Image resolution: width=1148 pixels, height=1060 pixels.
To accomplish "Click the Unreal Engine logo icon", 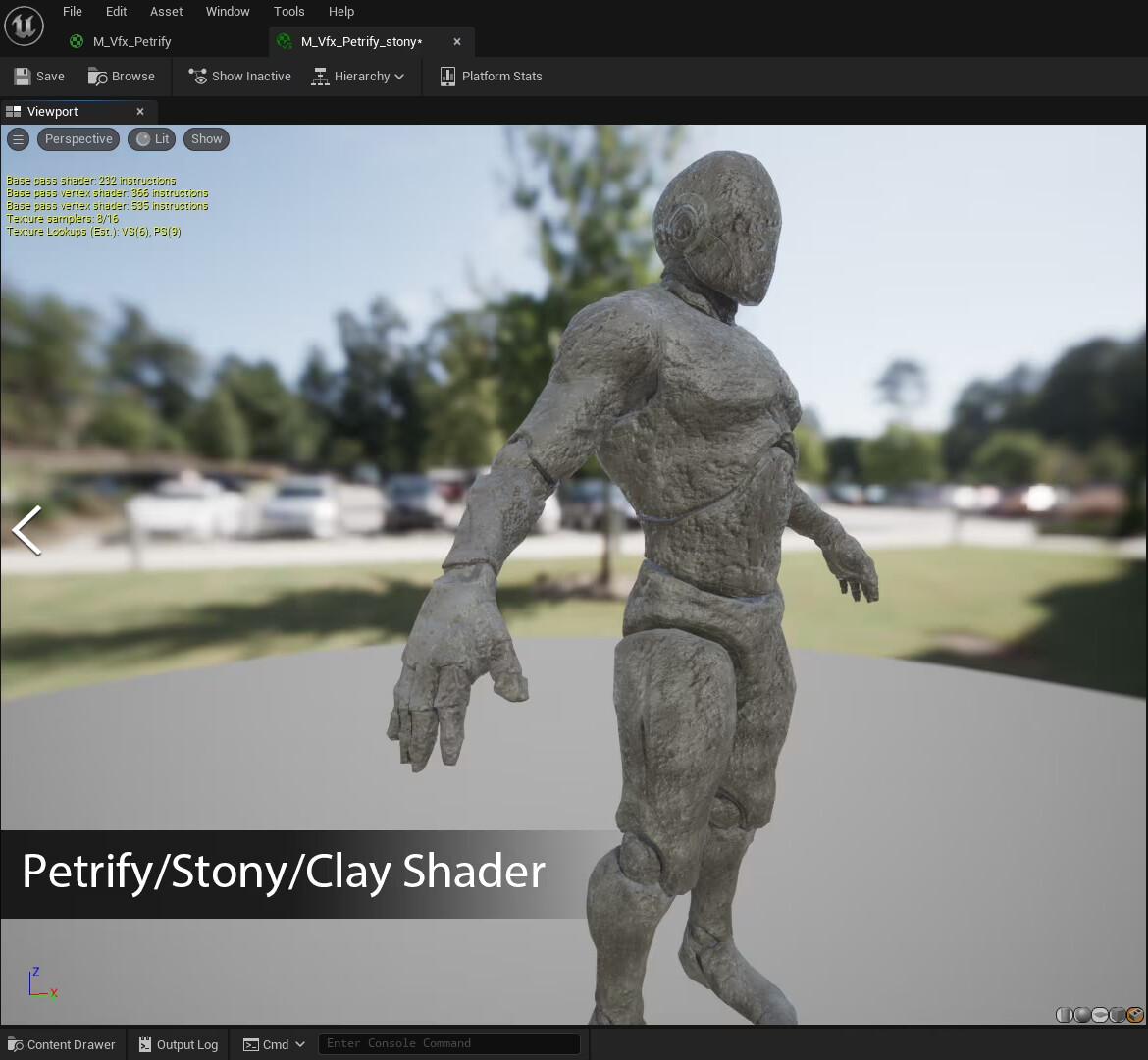I will pyautogui.click(x=25, y=26).
